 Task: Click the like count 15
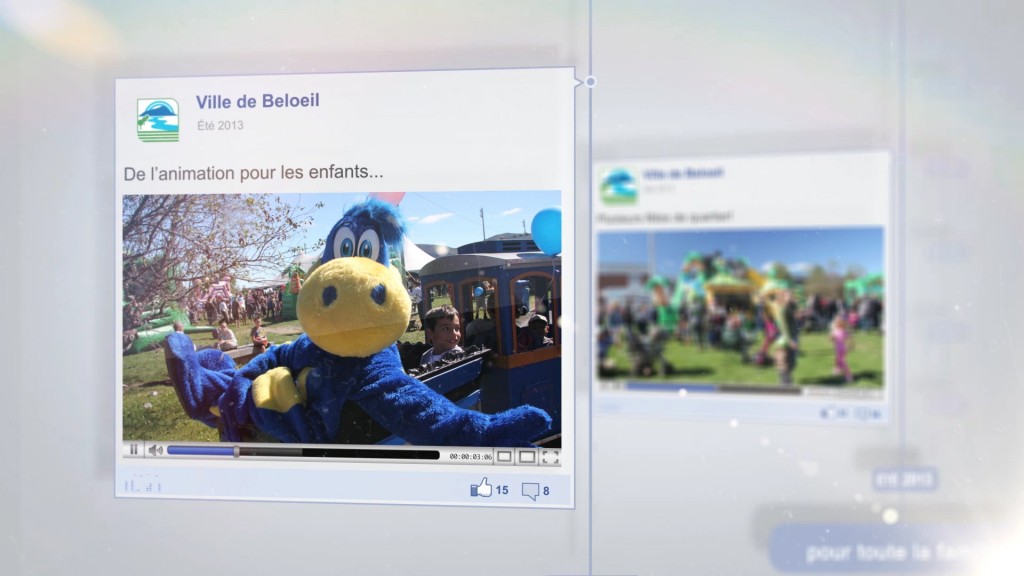tap(502, 490)
